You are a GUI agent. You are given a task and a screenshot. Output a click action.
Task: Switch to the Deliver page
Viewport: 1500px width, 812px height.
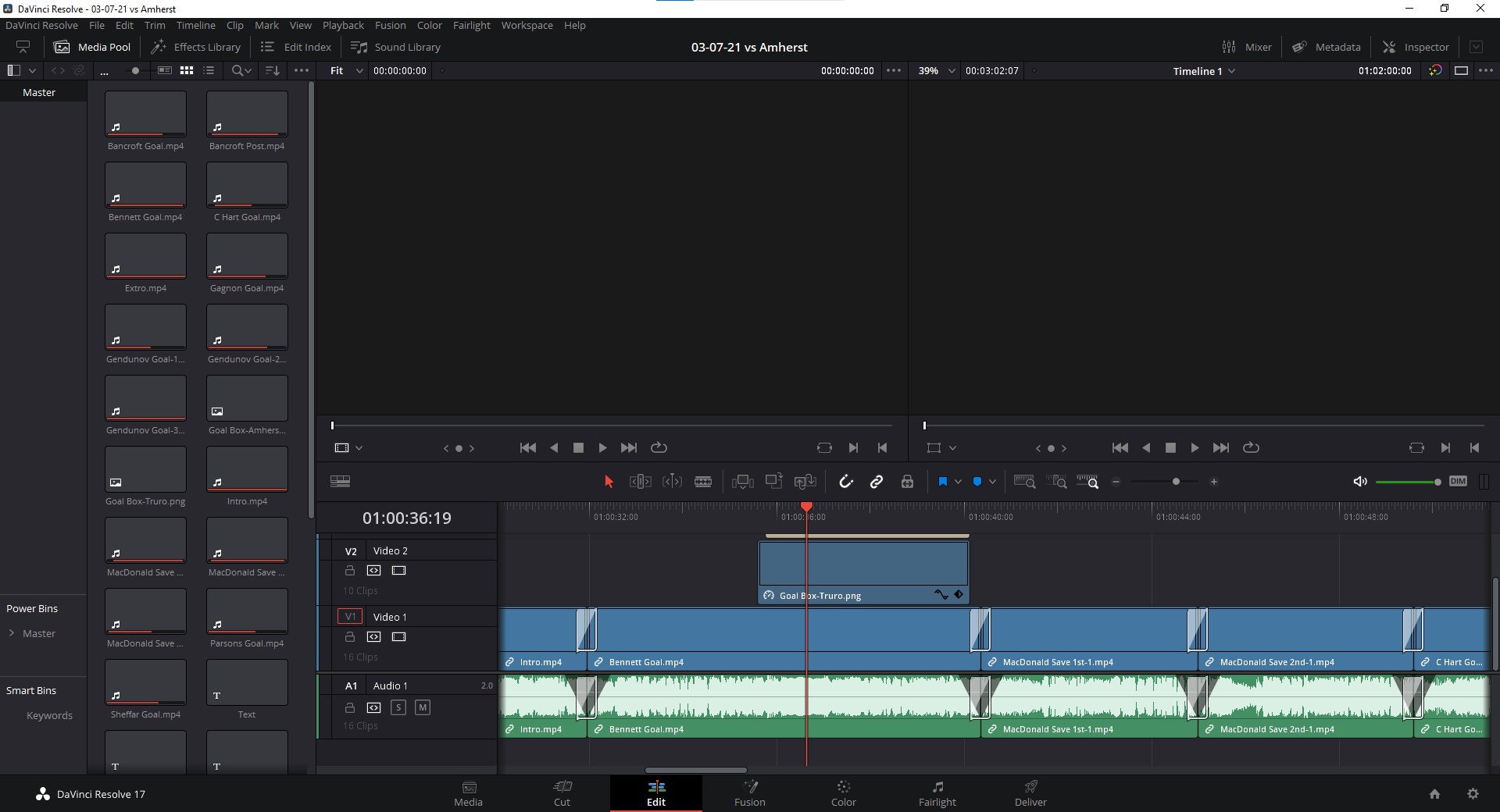[x=1031, y=793]
